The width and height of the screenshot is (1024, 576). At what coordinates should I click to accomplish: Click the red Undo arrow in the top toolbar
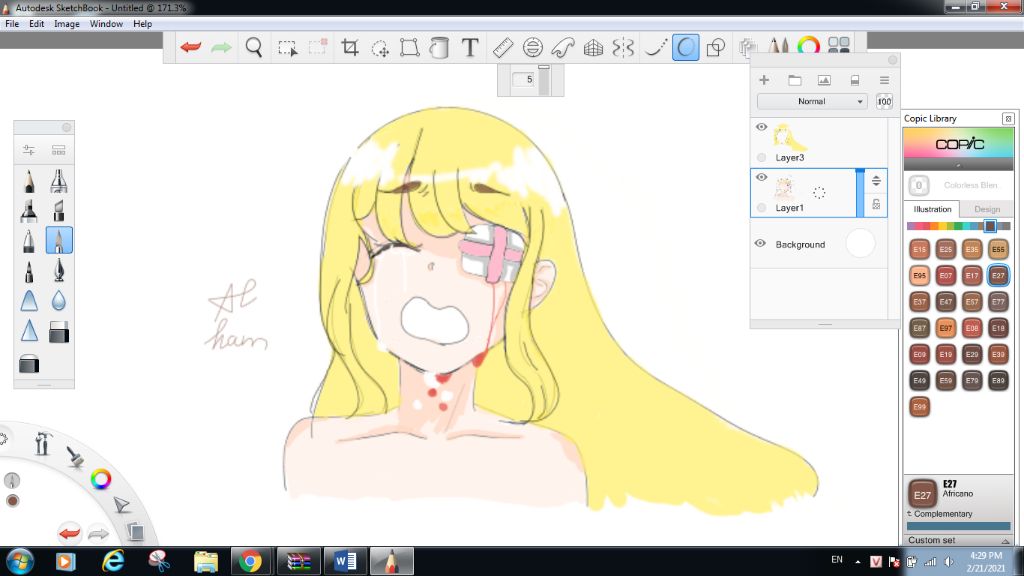coord(191,47)
